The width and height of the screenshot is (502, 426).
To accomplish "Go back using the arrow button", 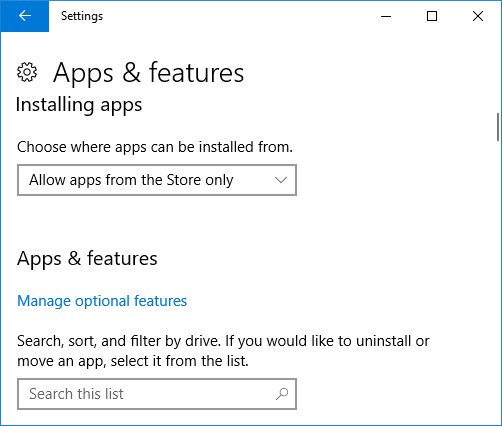I will [25, 16].
